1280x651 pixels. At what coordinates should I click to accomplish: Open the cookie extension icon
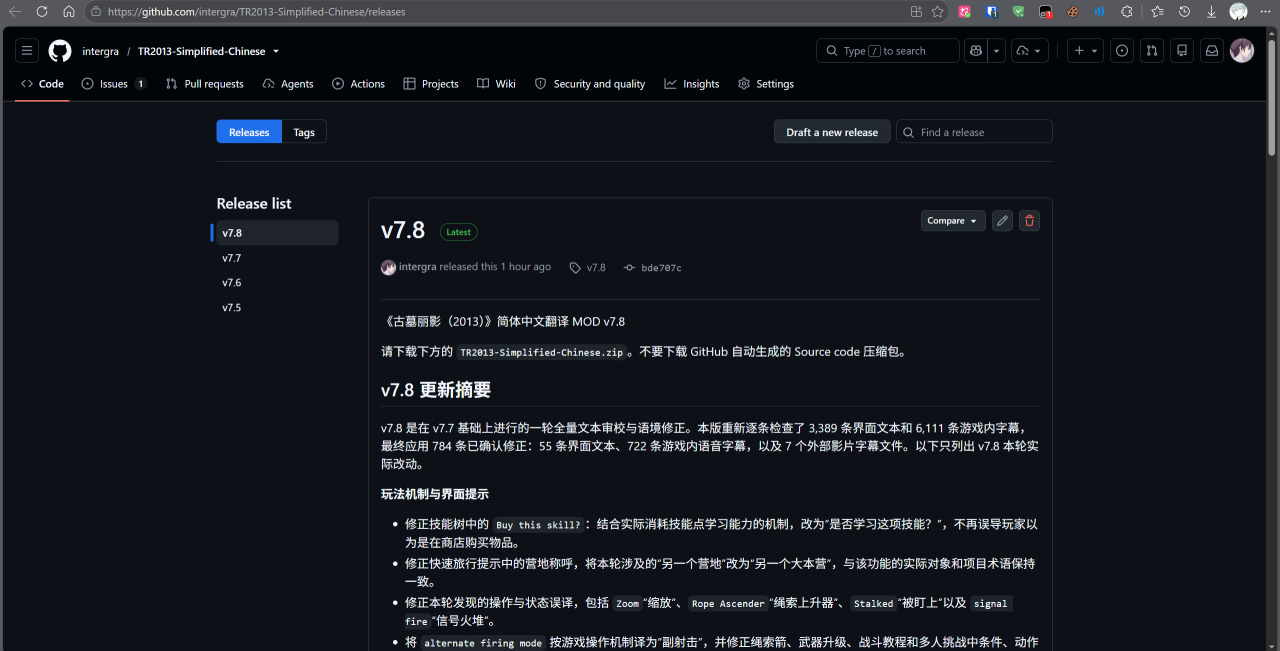pyautogui.click(x=1072, y=12)
